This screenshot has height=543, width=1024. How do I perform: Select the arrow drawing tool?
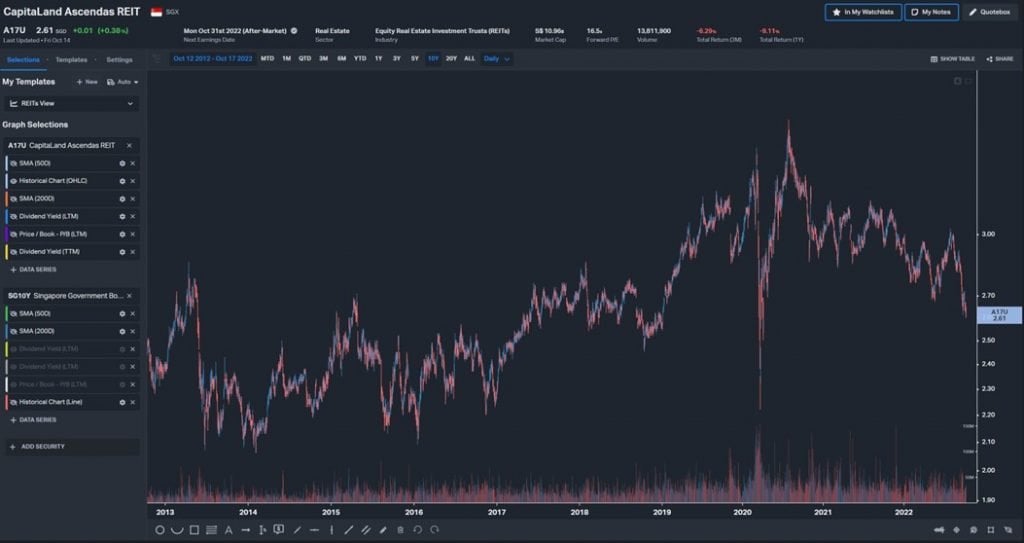(246, 530)
